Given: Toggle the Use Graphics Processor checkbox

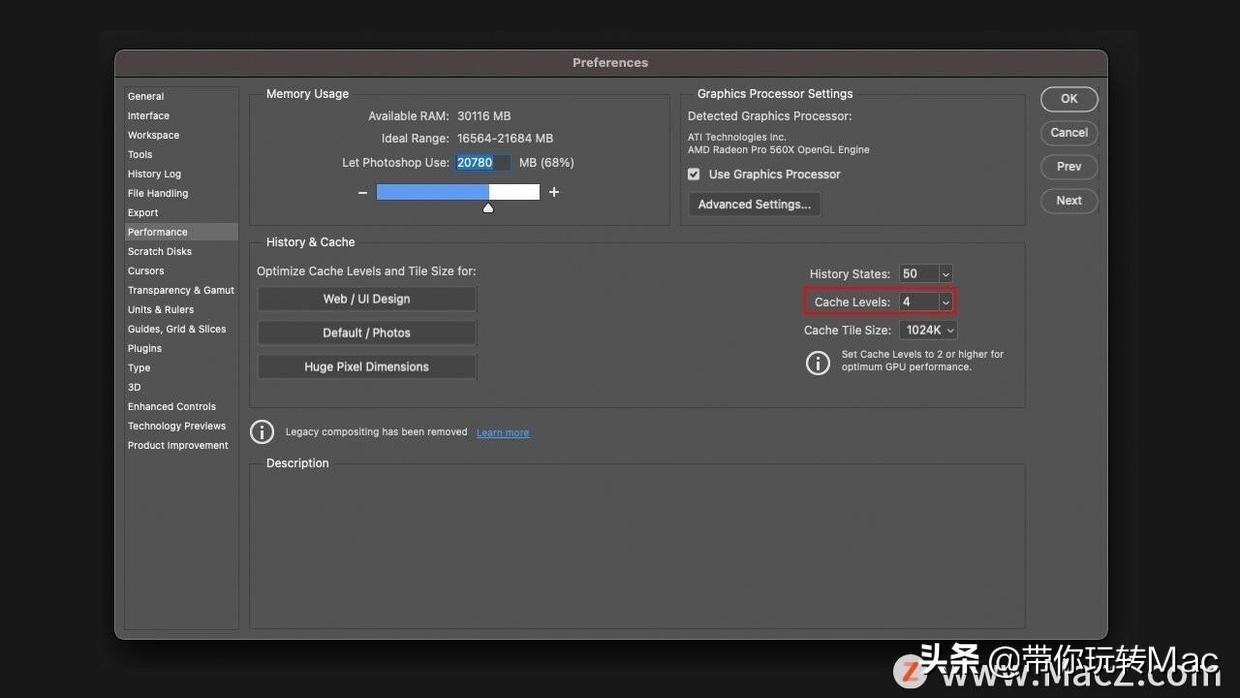Looking at the screenshot, I should [694, 174].
